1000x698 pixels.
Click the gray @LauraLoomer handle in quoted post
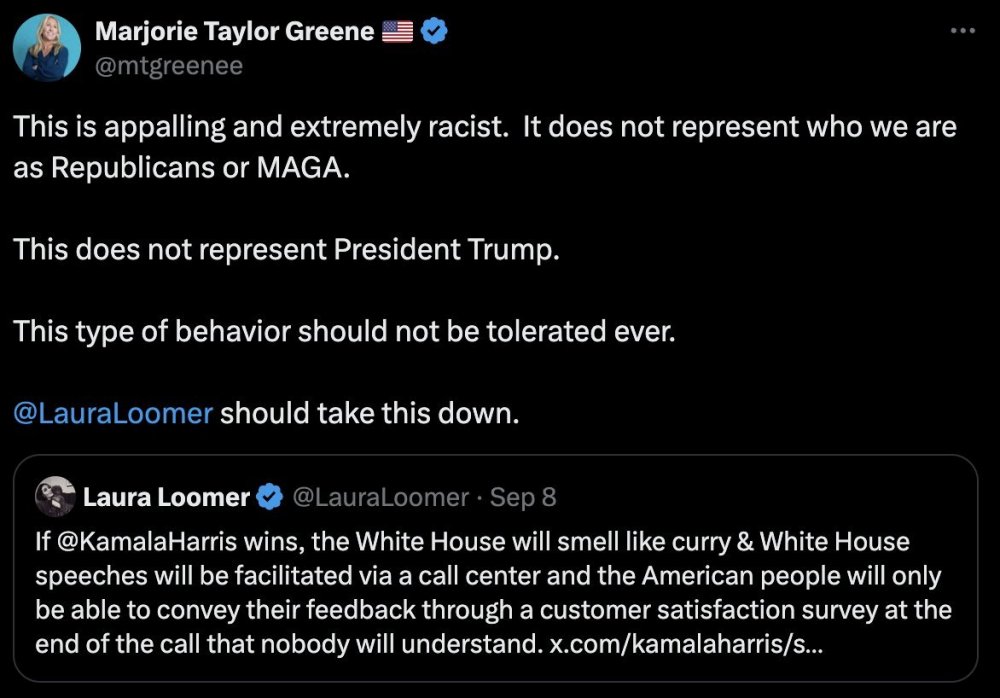pos(379,496)
